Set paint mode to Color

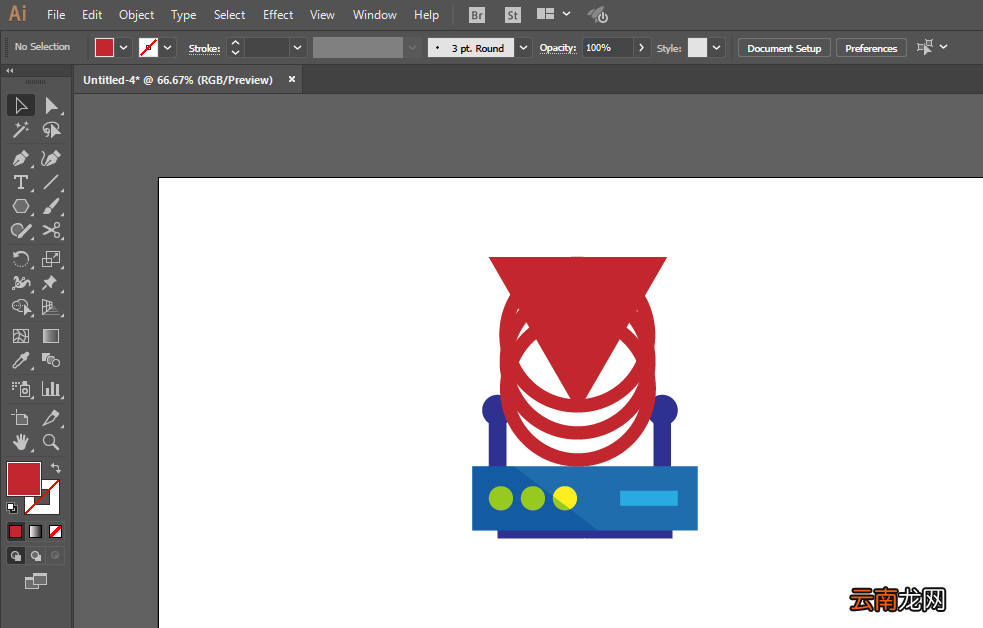[16, 531]
